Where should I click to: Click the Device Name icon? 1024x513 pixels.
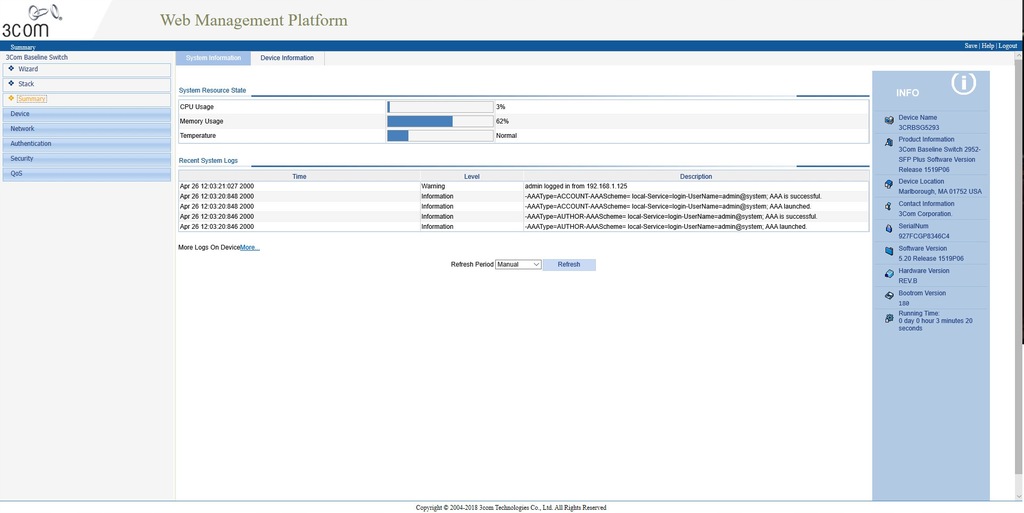point(889,121)
